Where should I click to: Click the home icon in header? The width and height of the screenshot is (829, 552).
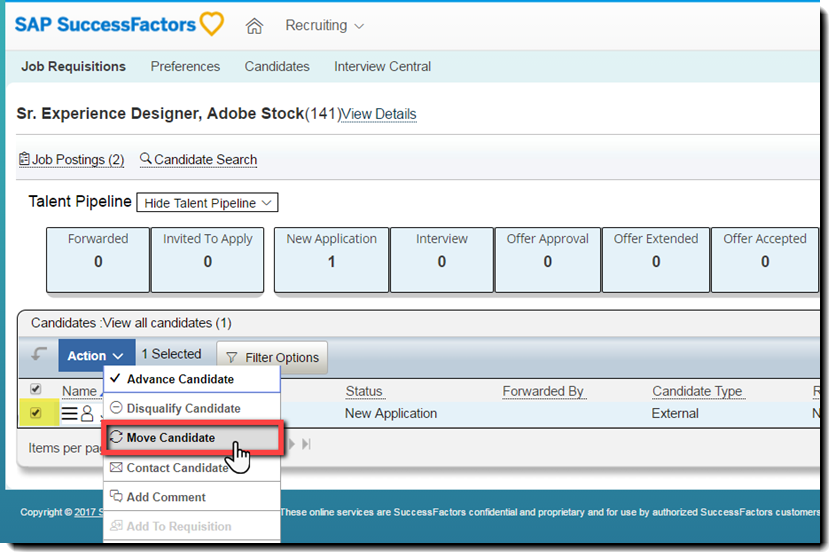(x=254, y=26)
